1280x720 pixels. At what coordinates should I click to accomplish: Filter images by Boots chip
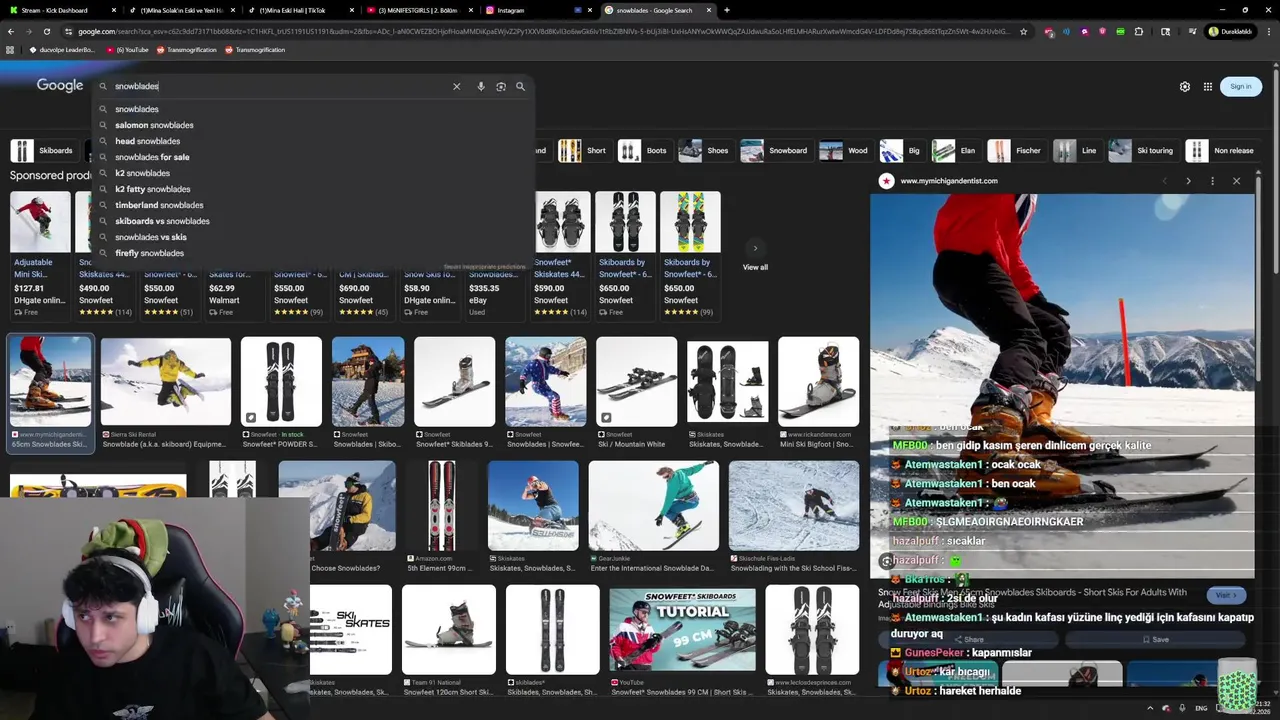tap(643, 151)
